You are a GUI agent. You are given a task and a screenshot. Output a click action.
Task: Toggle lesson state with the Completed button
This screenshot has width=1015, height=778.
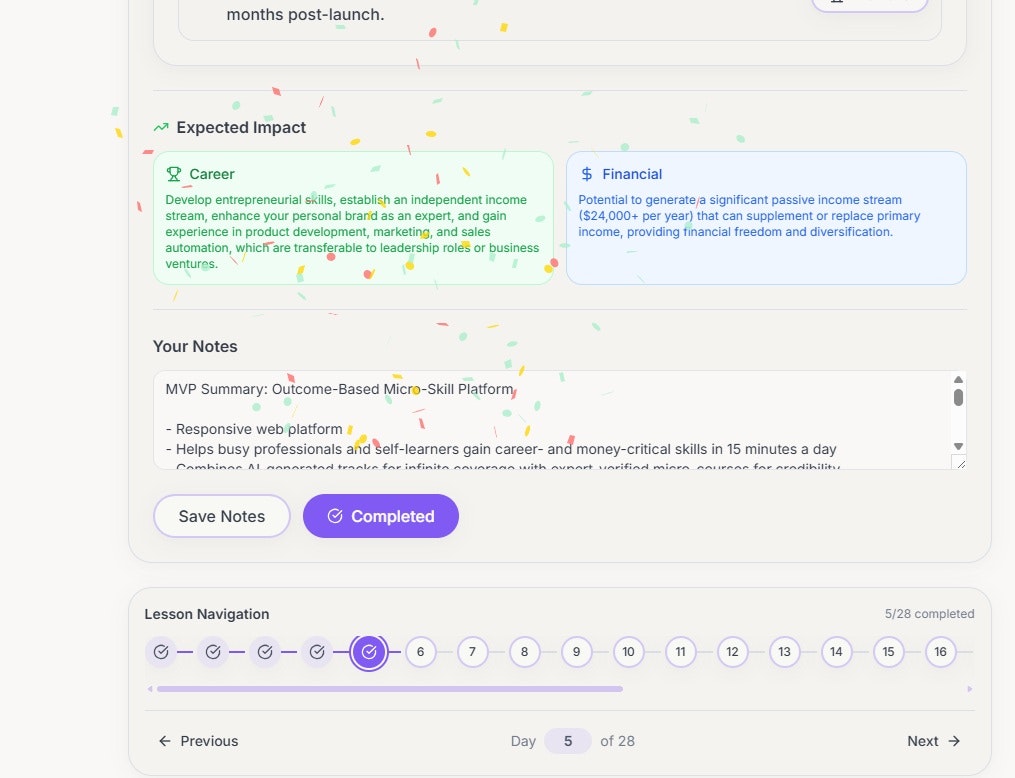380,516
